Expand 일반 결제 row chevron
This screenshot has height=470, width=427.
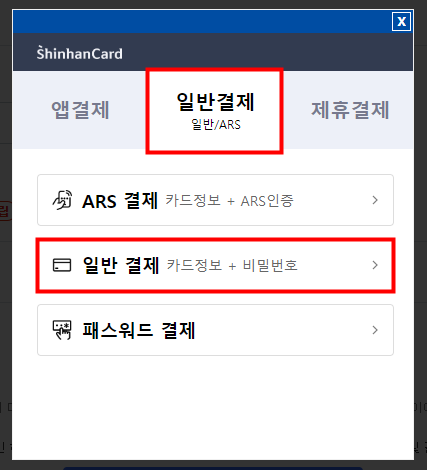[x=375, y=265]
